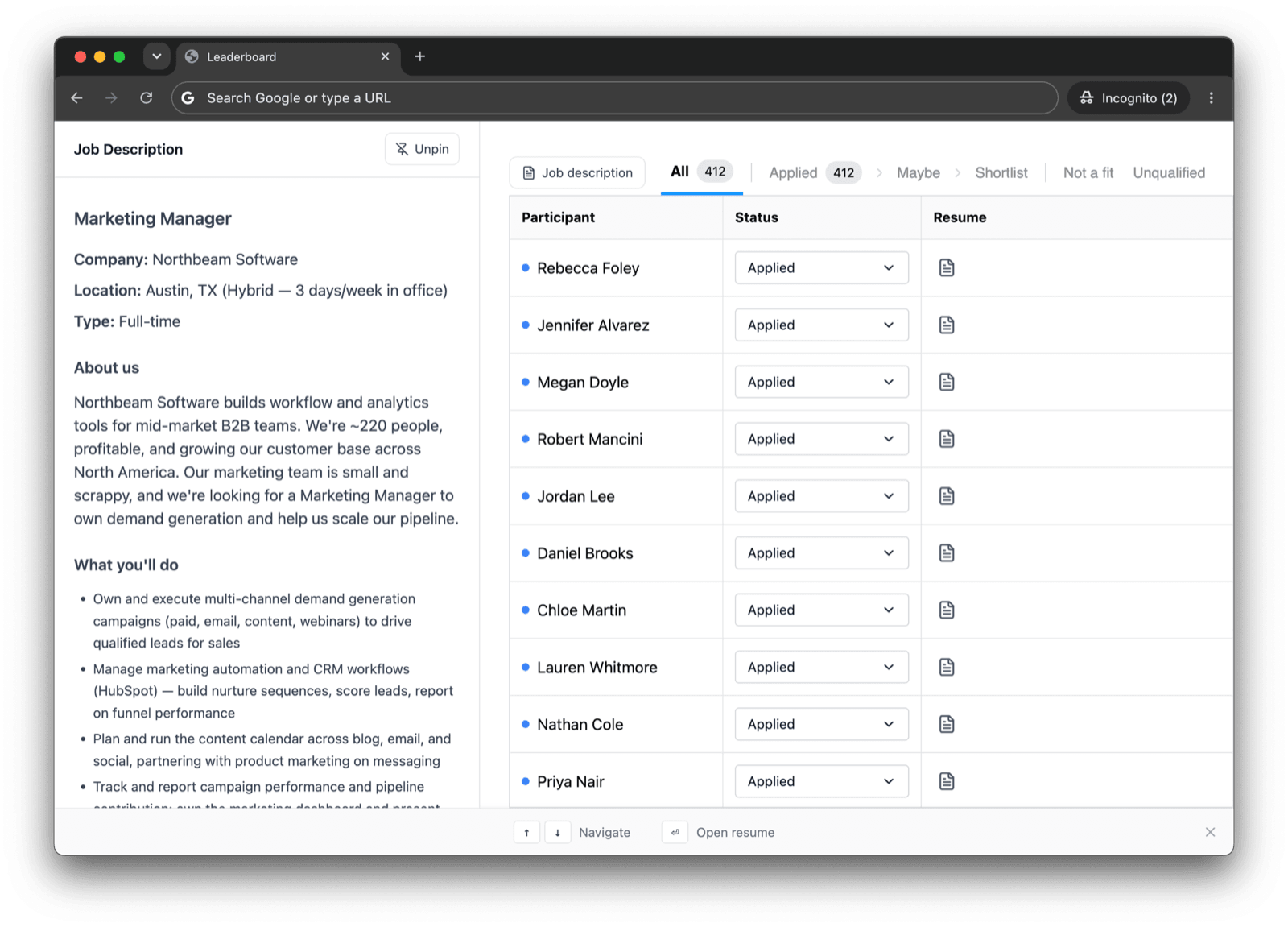Open the Shortlist tab
The image size is (1288, 927).
point(1001,172)
